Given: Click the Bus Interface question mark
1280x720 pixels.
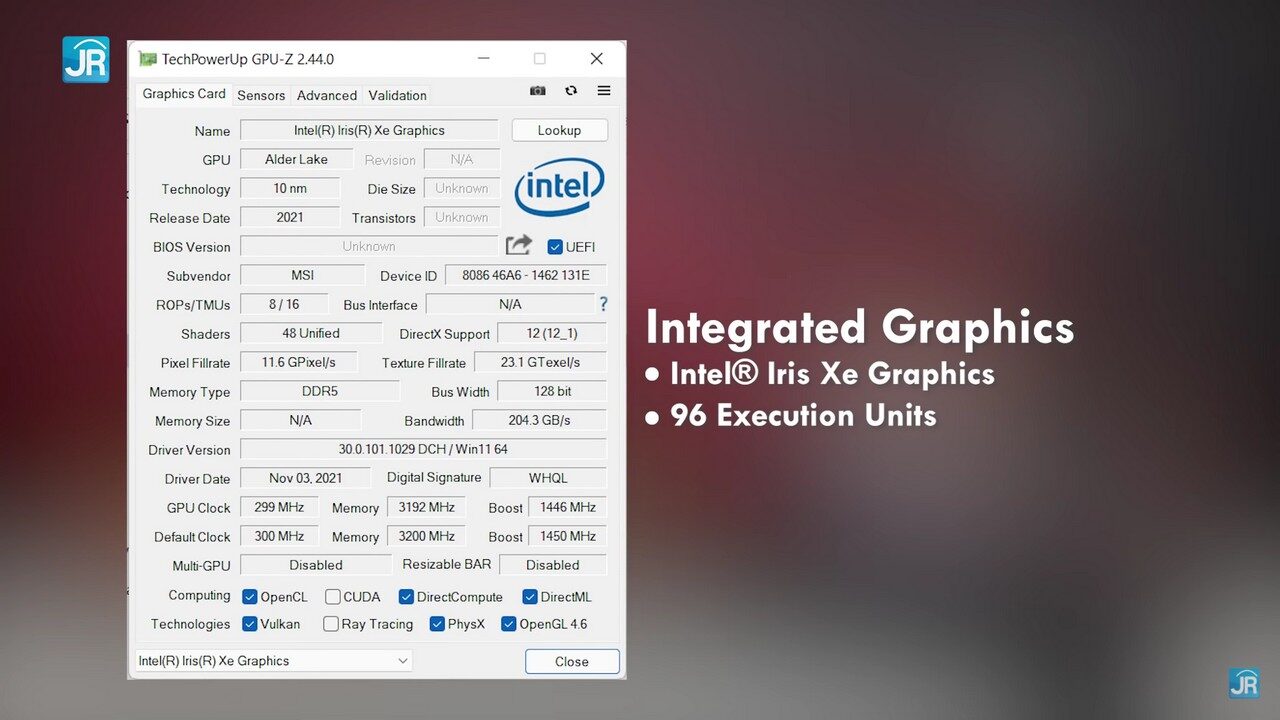Looking at the screenshot, I should [x=603, y=304].
